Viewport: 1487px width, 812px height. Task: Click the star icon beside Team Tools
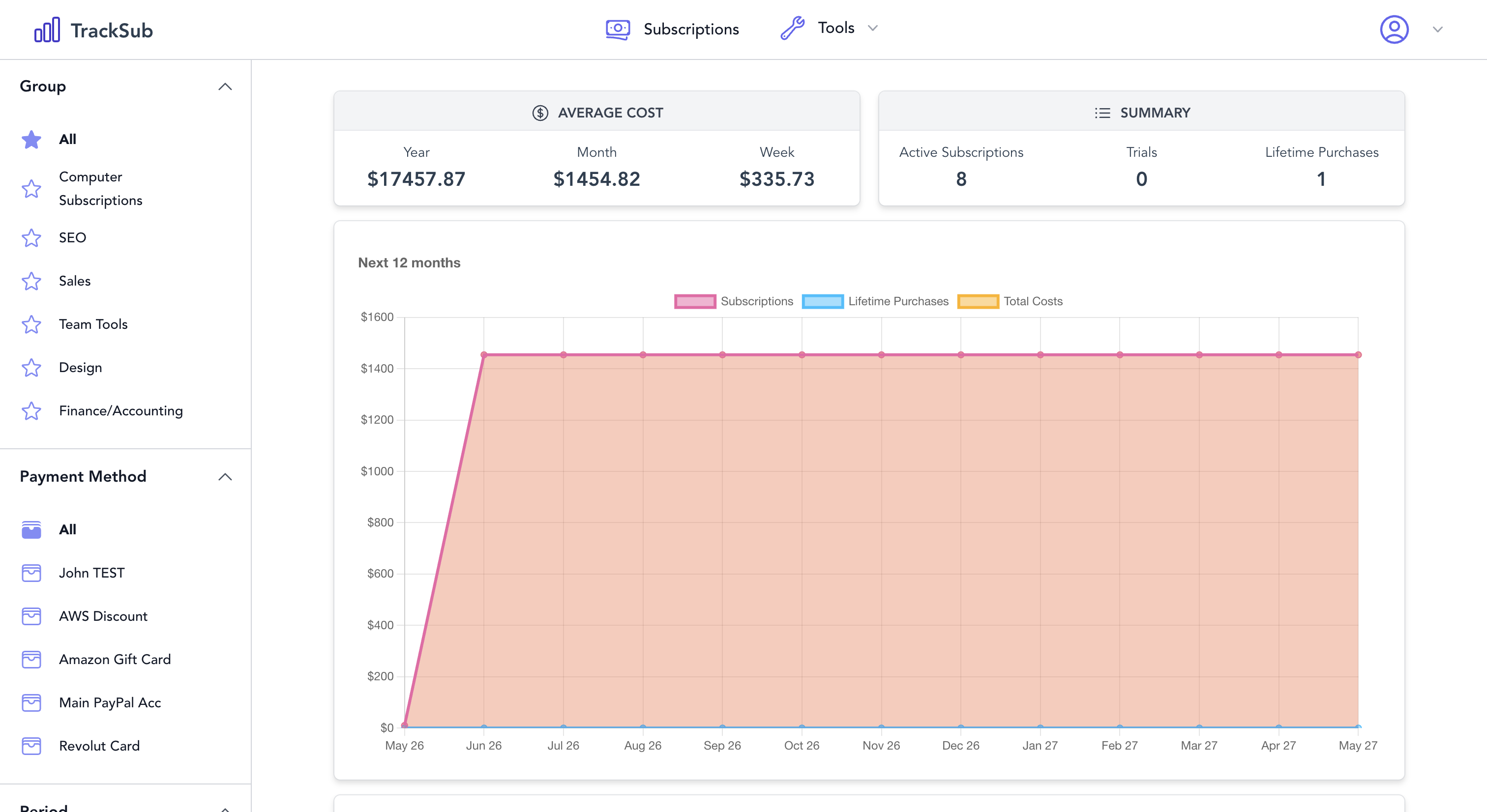(x=31, y=324)
